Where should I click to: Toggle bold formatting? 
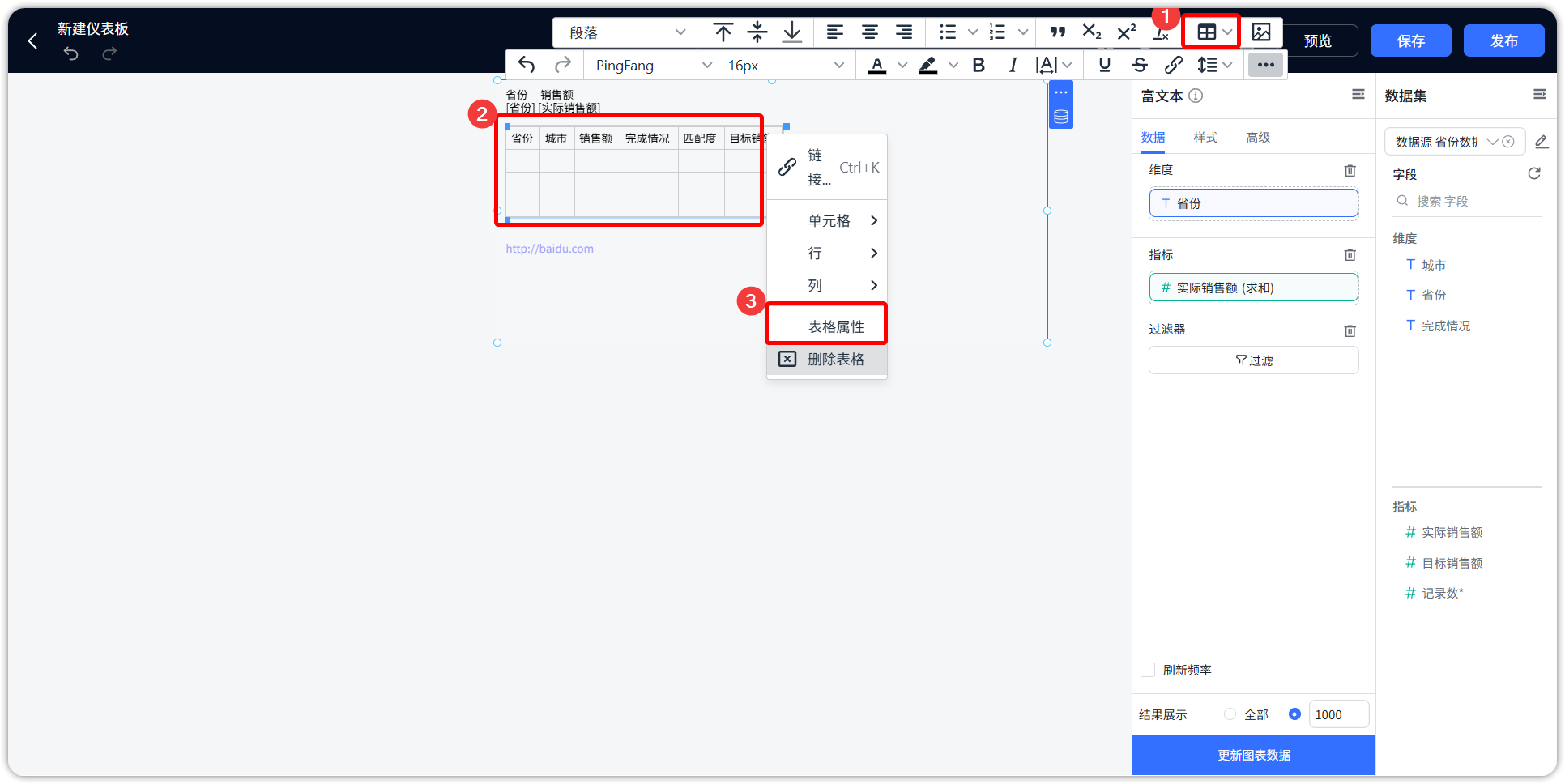979,65
